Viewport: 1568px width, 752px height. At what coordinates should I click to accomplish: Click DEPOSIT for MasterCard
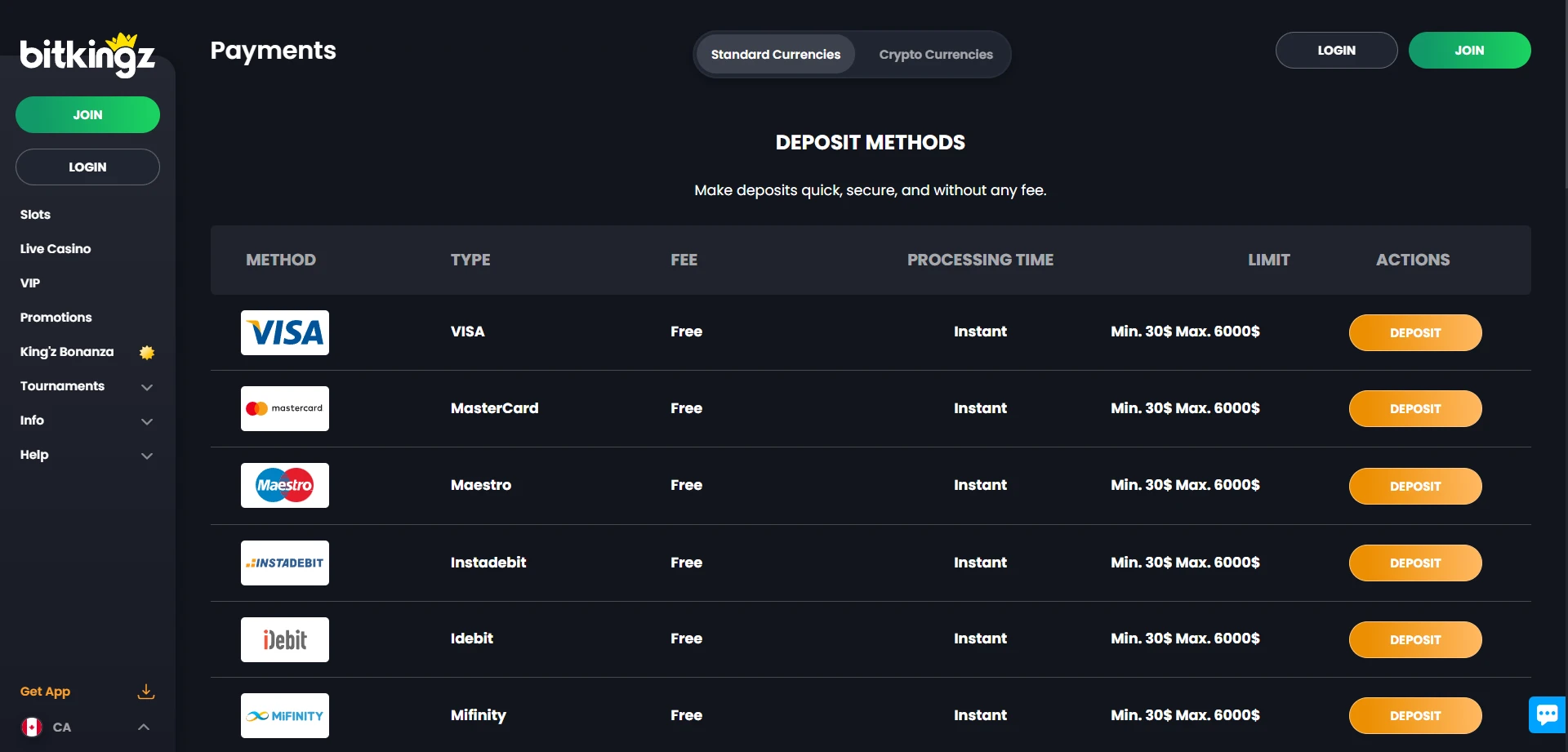[1415, 408]
